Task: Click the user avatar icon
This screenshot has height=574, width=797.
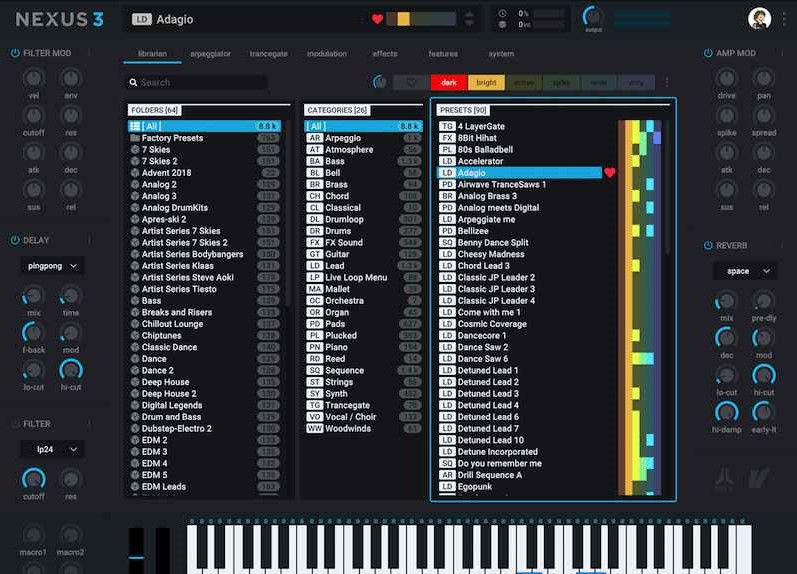Action: coord(759,19)
